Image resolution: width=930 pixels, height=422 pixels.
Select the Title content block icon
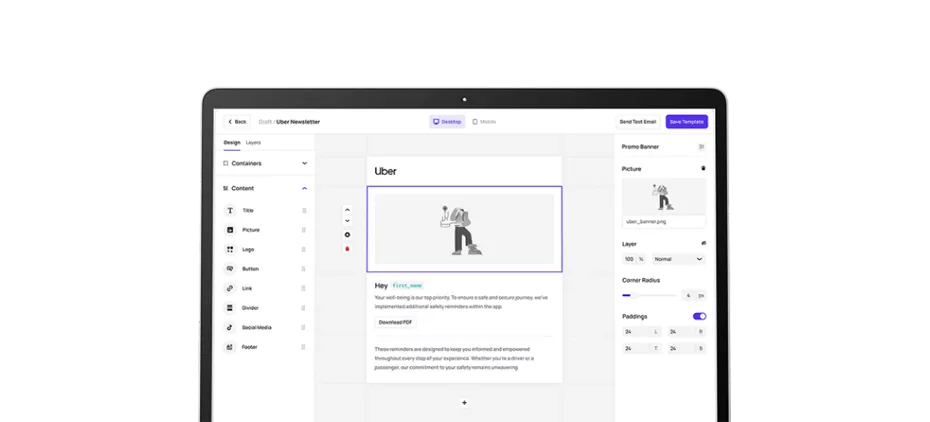pos(230,211)
